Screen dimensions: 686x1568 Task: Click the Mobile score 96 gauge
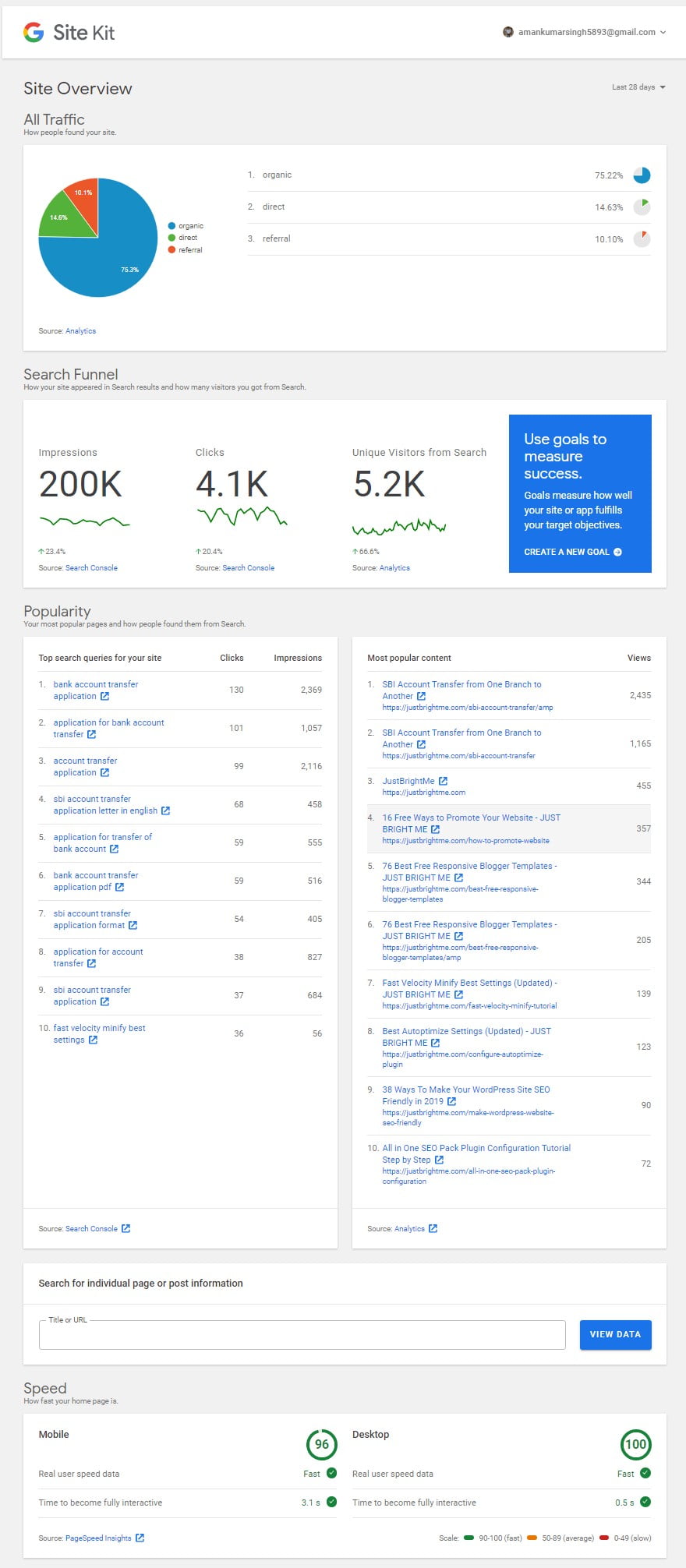(322, 1444)
